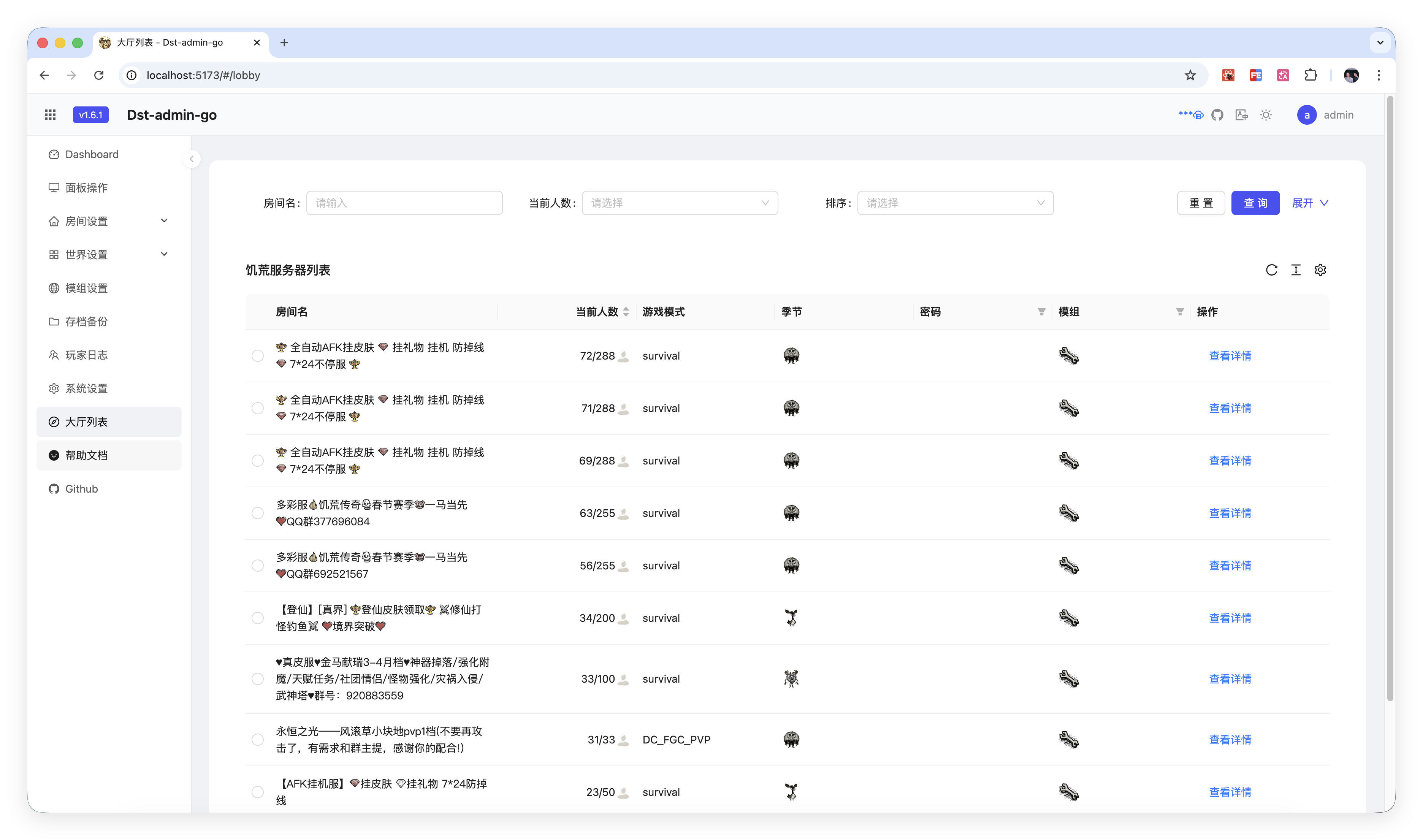Open 存档备份 in the sidebar
Screen dimensions: 1423x840
pos(109,322)
